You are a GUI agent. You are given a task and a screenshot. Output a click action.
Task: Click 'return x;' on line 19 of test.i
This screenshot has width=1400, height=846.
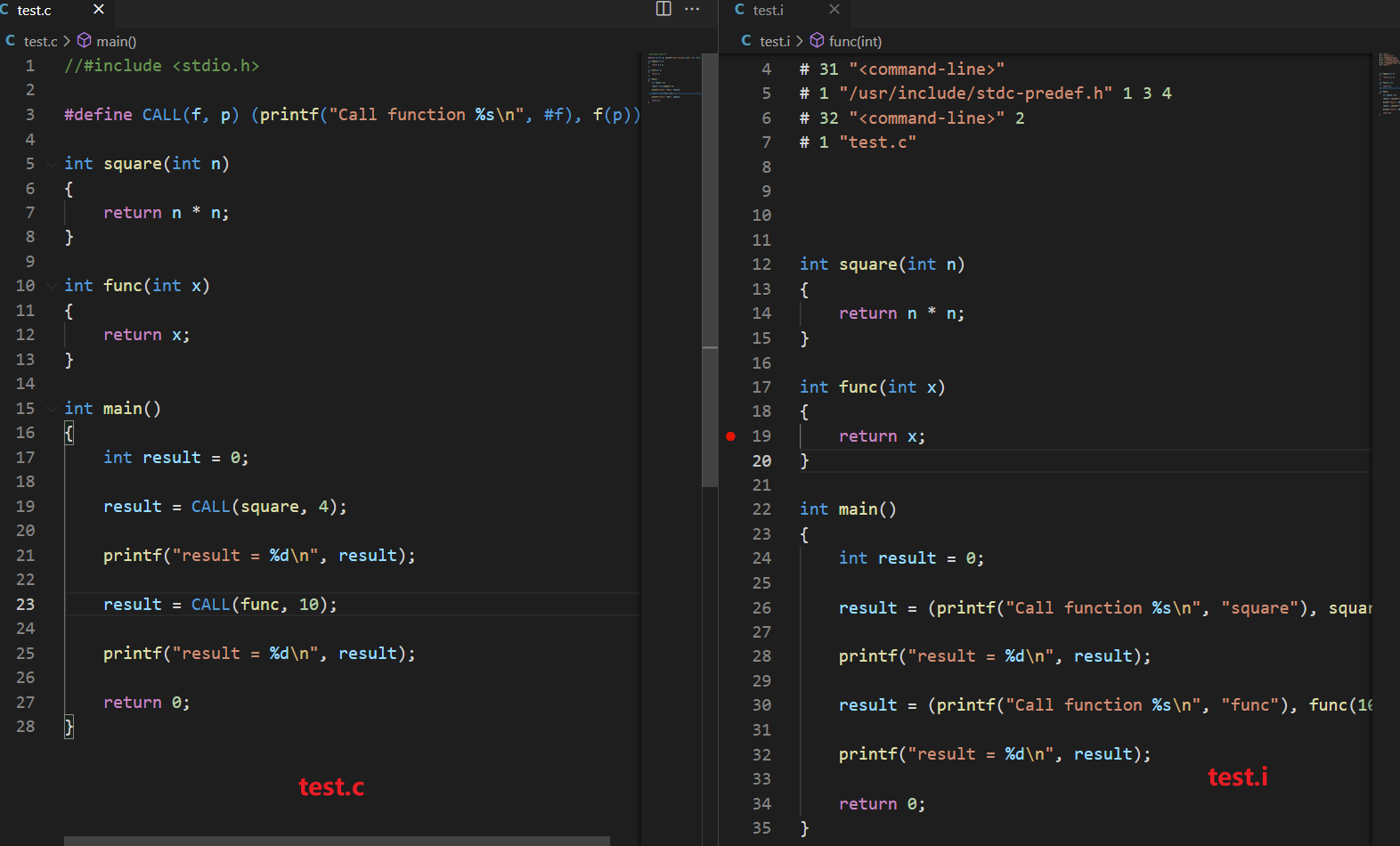[x=883, y=436]
